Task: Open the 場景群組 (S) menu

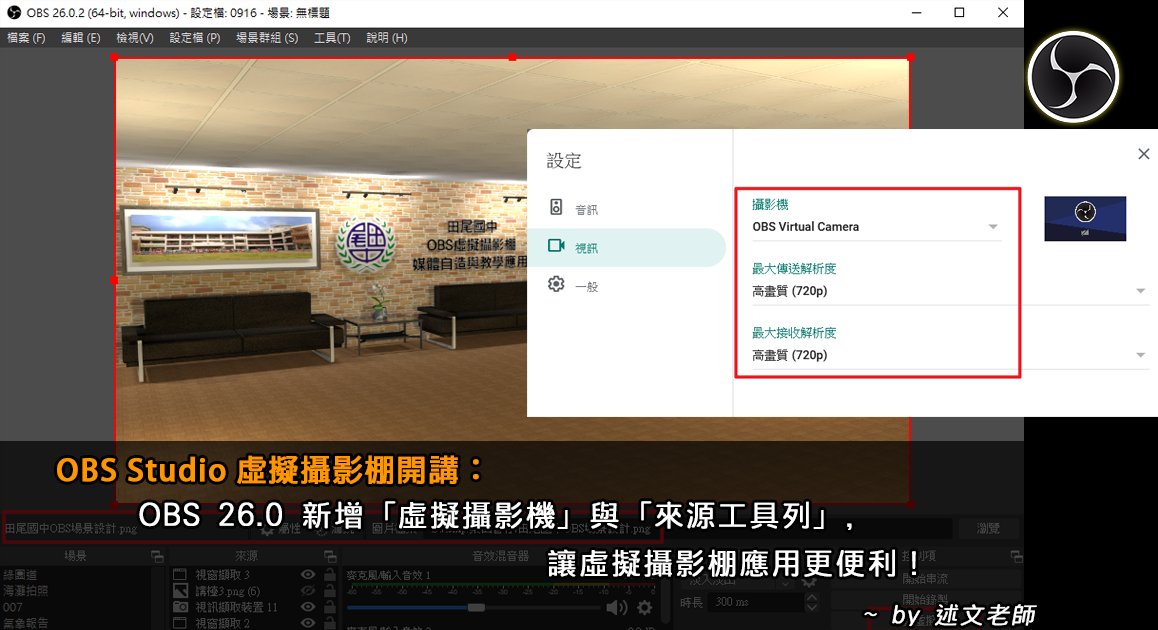Action: [x=267, y=38]
